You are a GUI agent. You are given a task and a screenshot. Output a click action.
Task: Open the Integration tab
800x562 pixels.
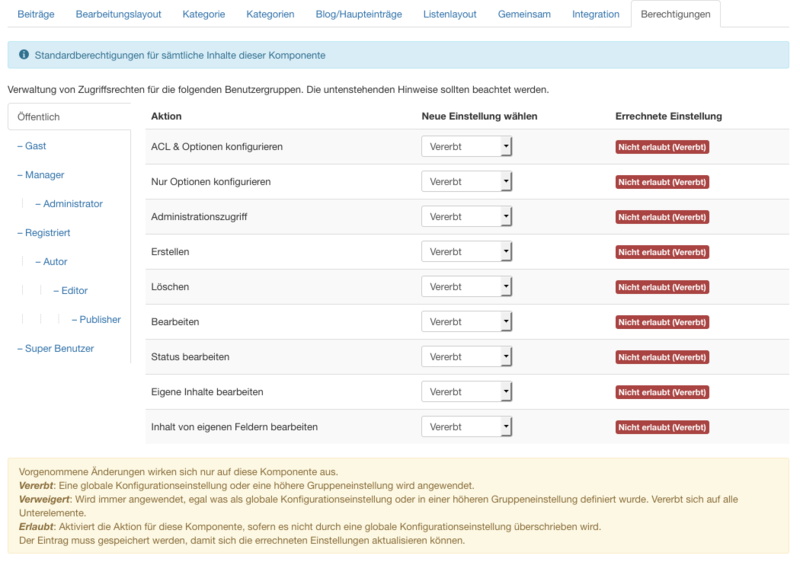click(x=595, y=14)
